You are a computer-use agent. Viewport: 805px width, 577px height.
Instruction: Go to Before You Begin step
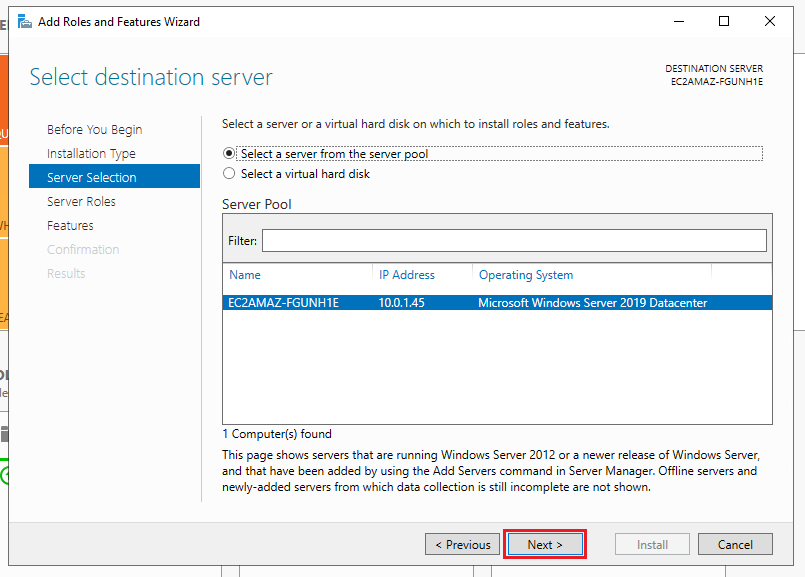click(x=94, y=129)
